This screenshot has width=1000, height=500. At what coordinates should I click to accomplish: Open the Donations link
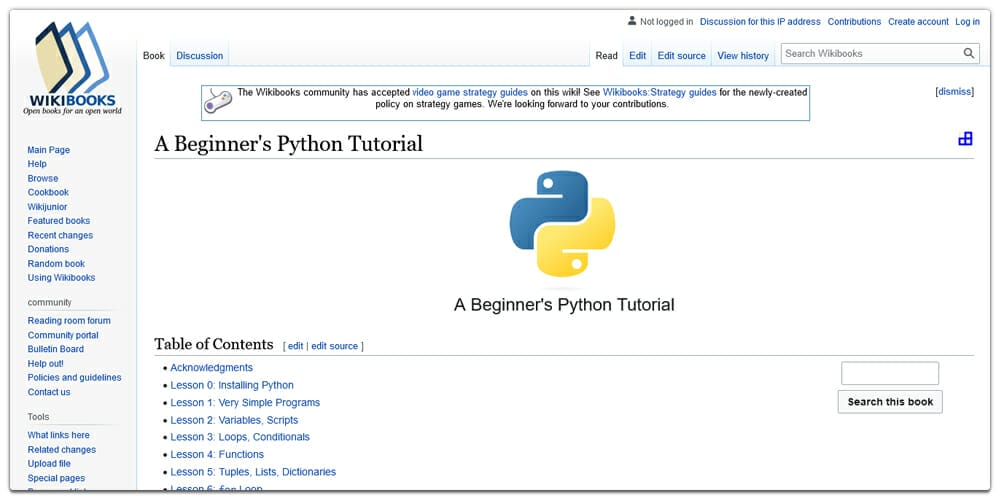[x=48, y=249]
